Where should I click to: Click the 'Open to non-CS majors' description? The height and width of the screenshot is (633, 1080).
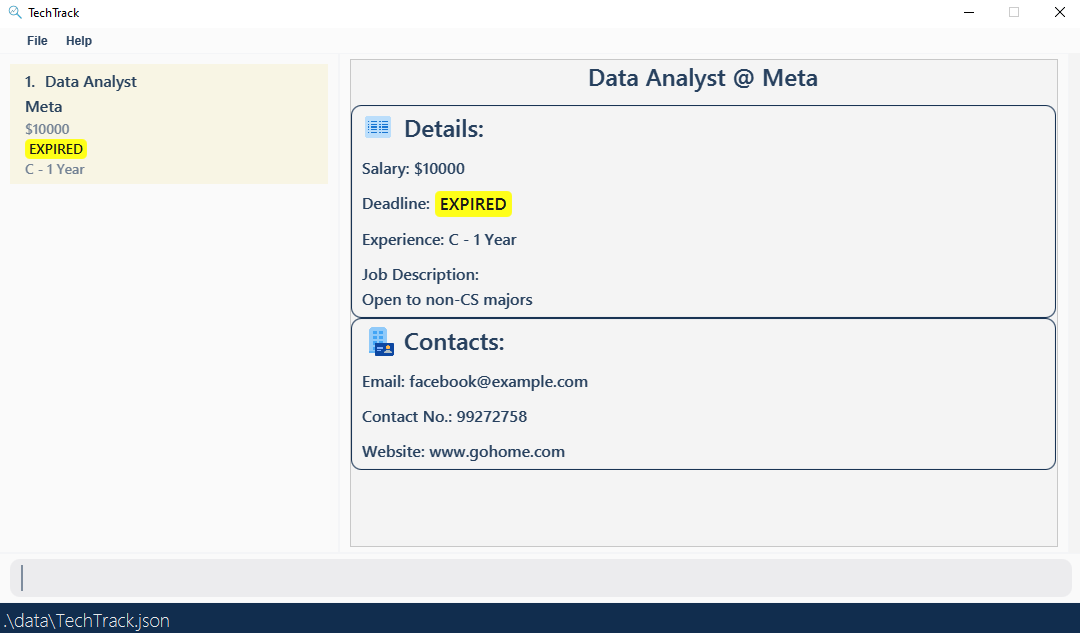pyautogui.click(x=447, y=300)
